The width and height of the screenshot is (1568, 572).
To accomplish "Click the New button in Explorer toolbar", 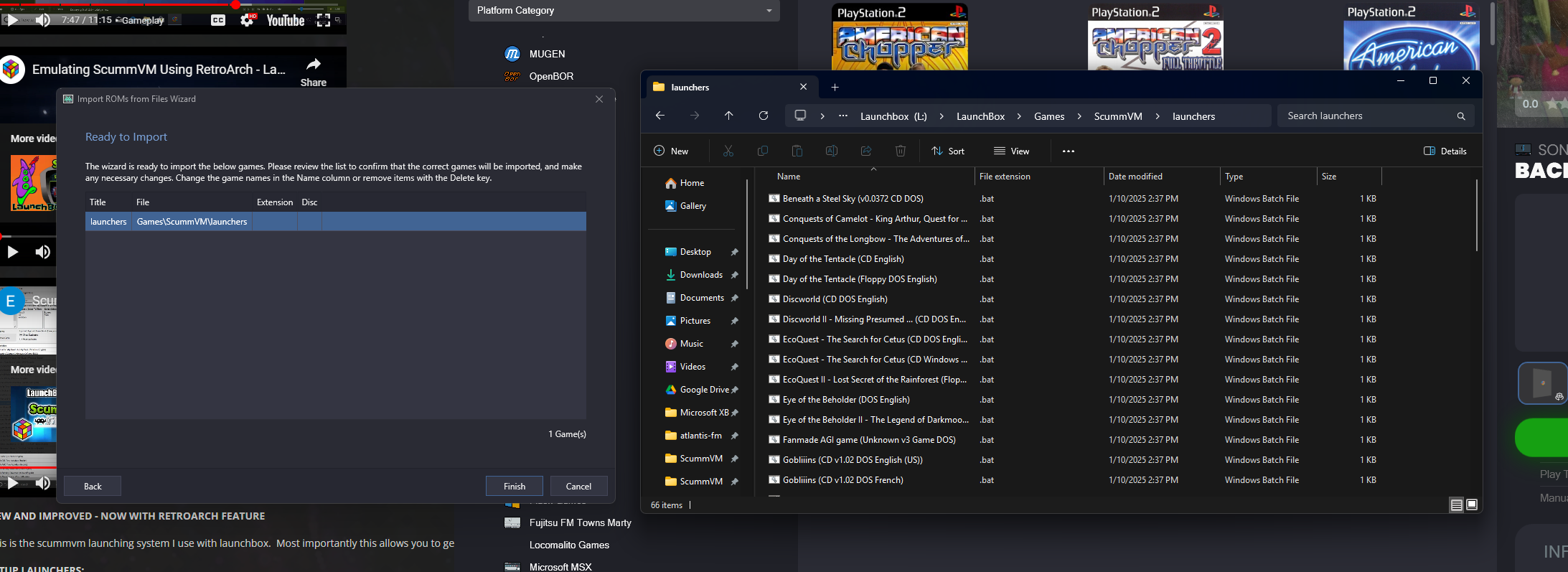I will point(671,151).
